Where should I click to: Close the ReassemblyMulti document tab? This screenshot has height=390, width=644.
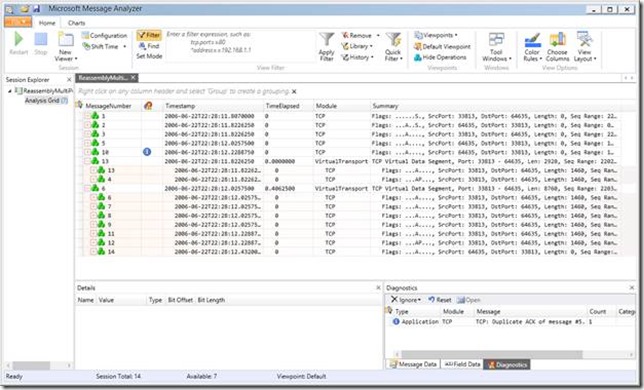[x=133, y=77]
